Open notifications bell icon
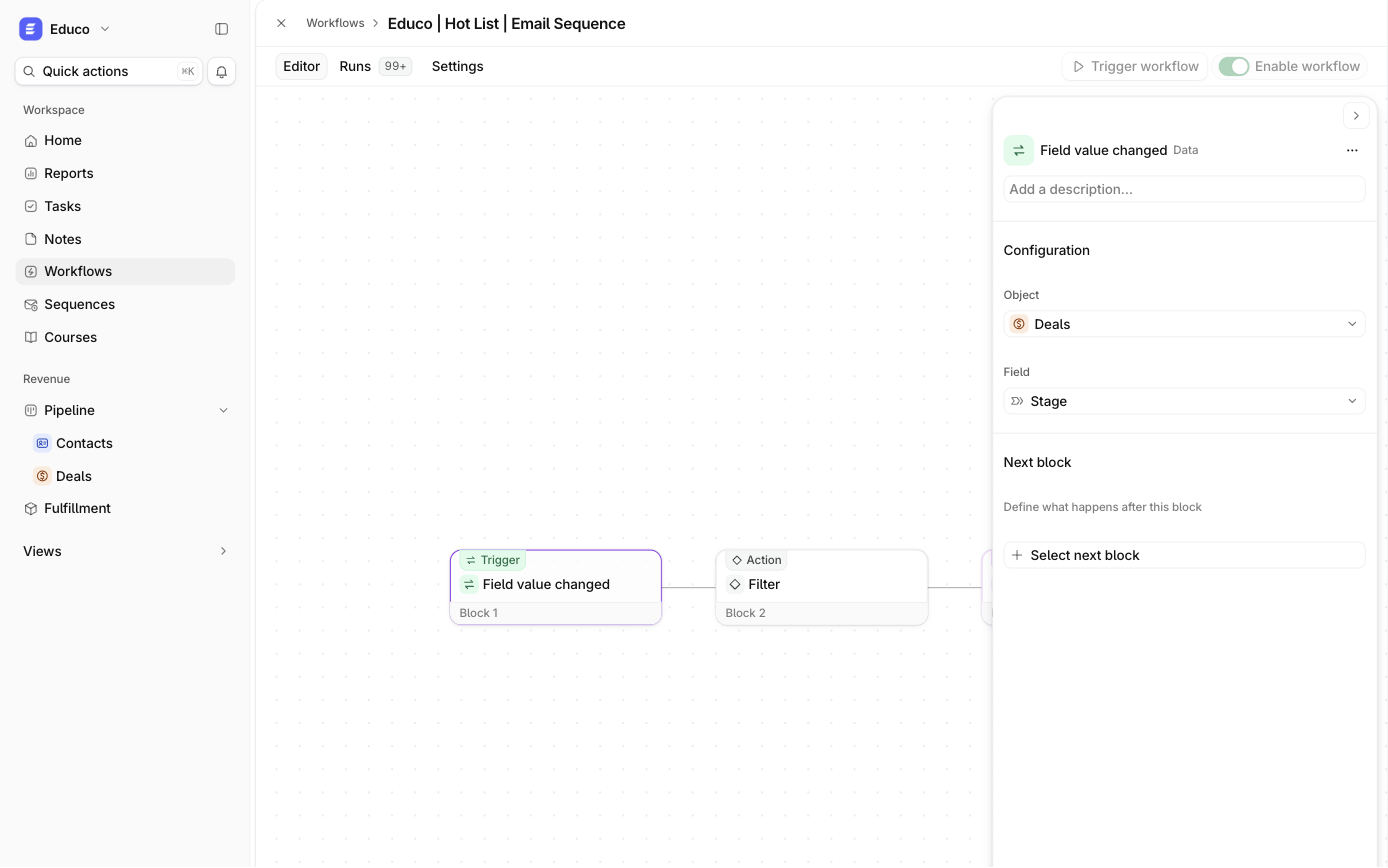Image resolution: width=1388 pixels, height=868 pixels. 222,71
